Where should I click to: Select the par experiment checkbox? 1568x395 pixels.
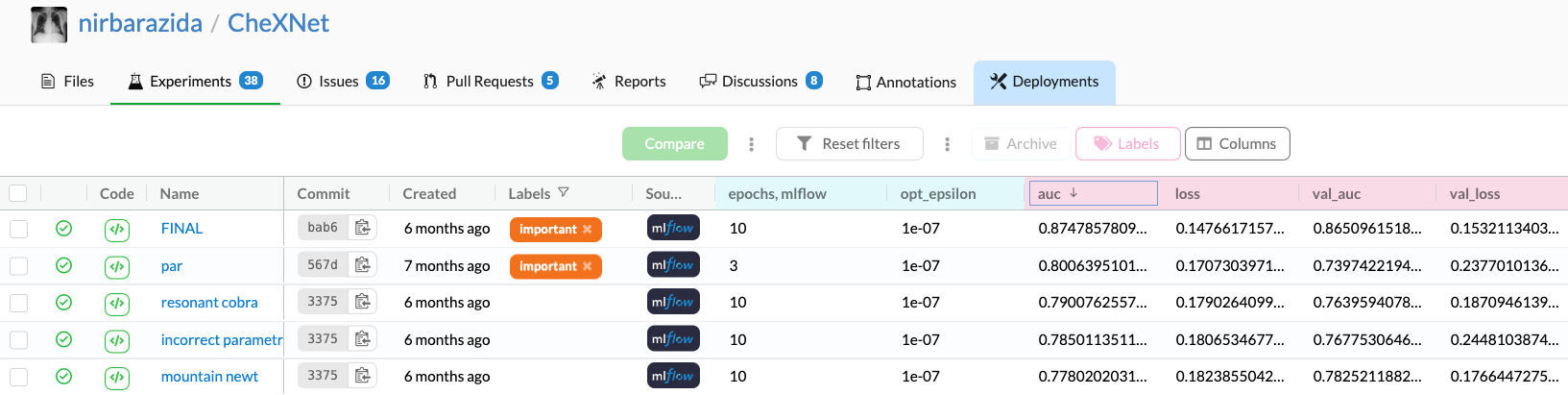pyautogui.click(x=19, y=265)
